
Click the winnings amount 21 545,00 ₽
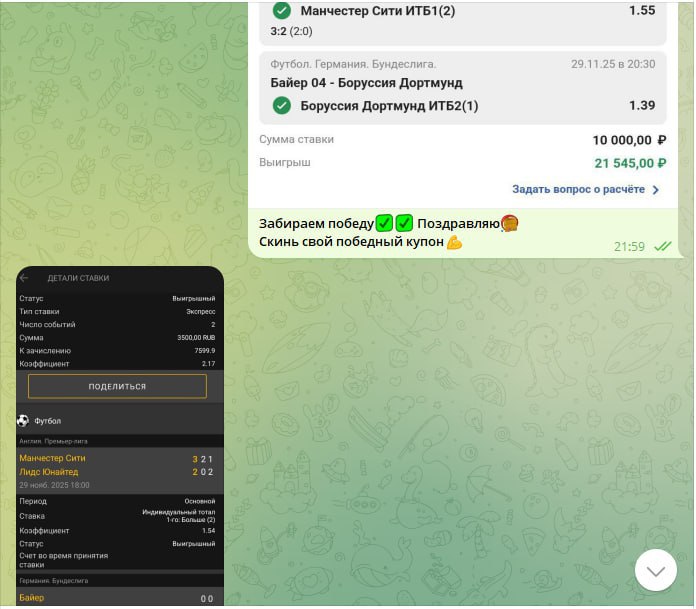[x=629, y=163]
